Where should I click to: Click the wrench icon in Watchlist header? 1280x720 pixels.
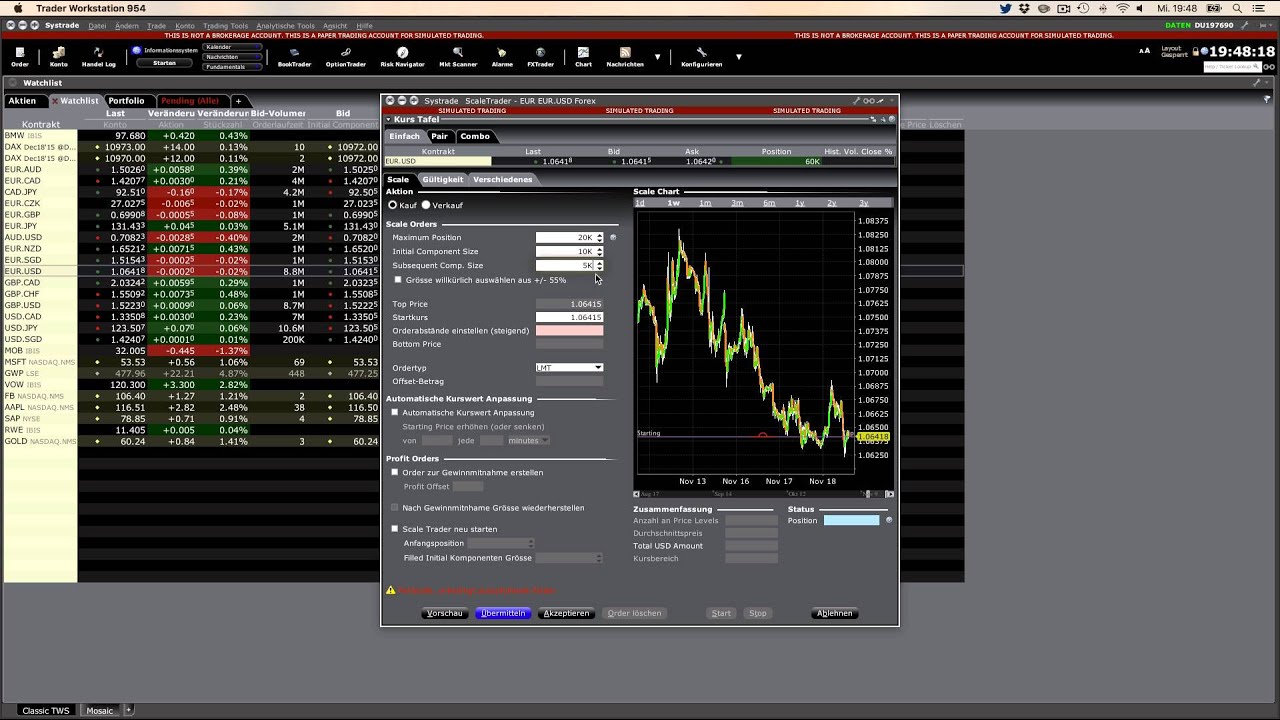coord(1257,83)
